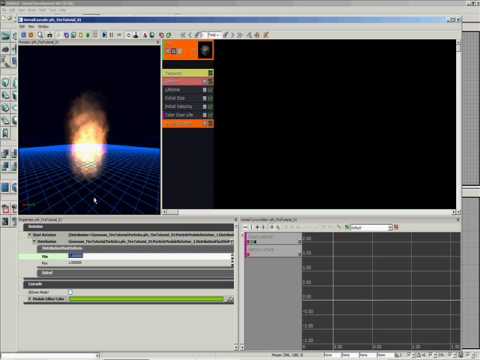
Task: Click the Loop System toolbar icon
Action: (x=129, y=35)
